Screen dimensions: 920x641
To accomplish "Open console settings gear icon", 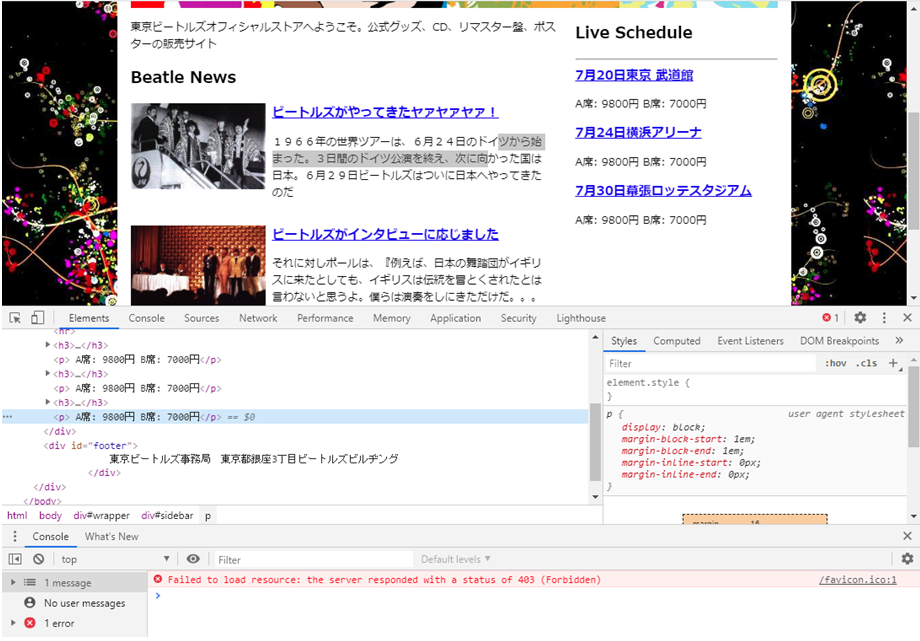I will click(907, 559).
